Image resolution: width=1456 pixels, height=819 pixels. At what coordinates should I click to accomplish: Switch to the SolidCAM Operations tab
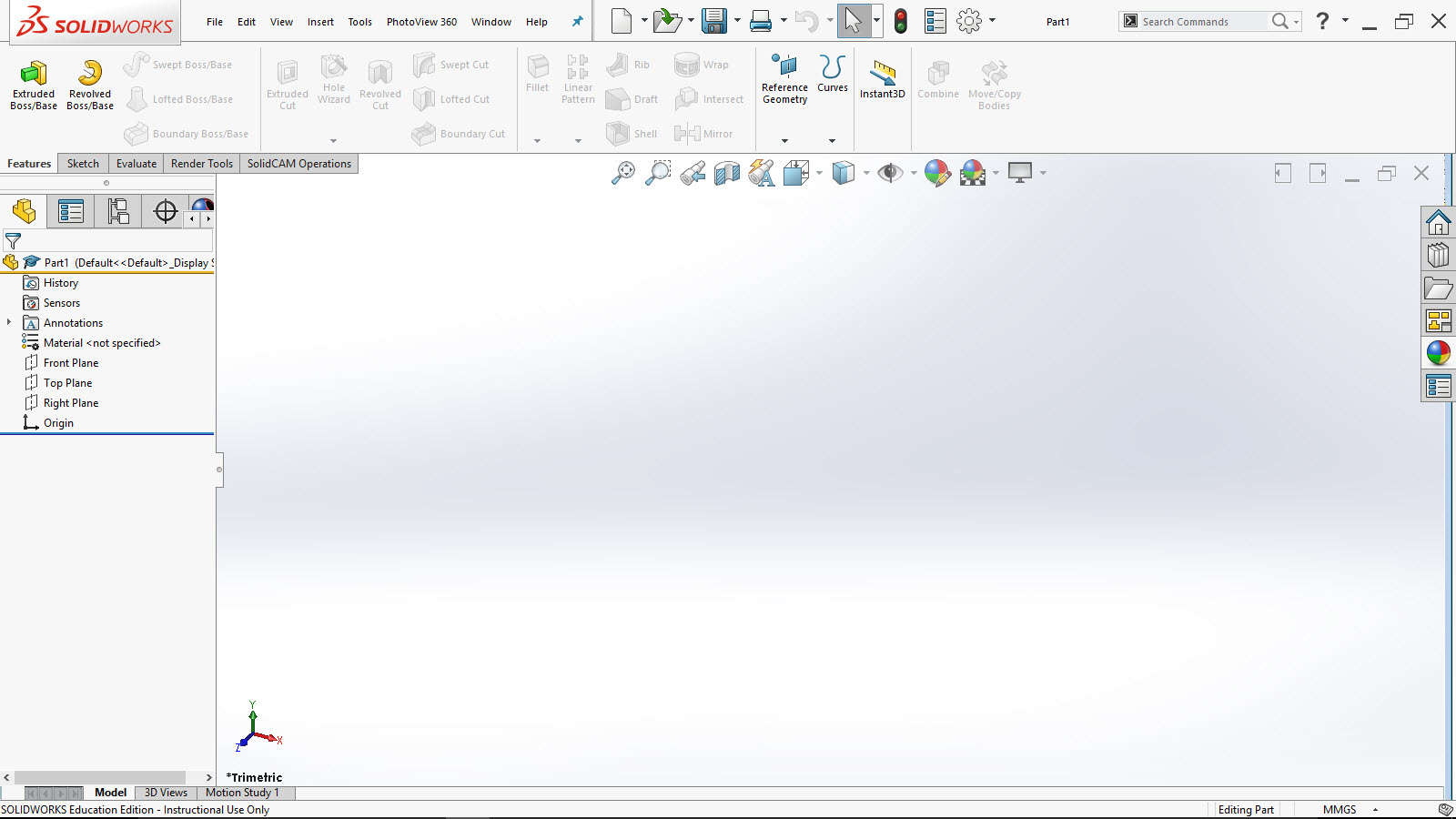[x=298, y=163]
